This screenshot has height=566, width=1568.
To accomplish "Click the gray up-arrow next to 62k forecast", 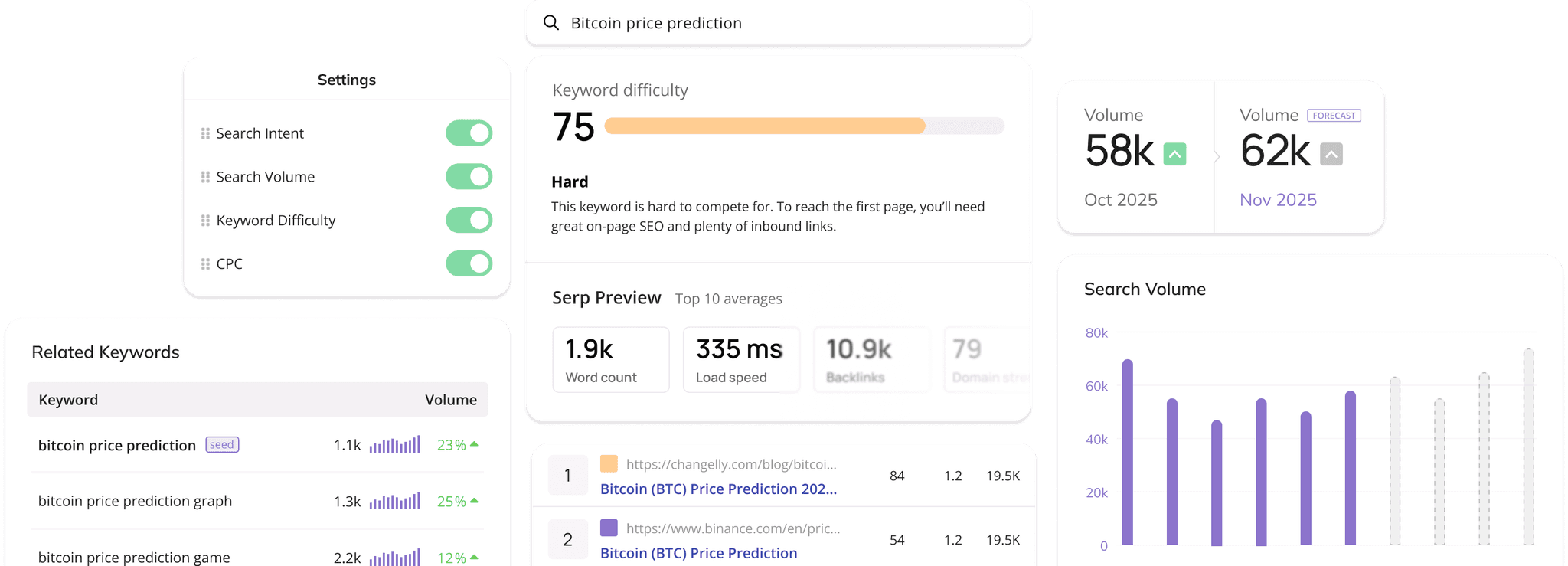I will [x=1331, y=154].
